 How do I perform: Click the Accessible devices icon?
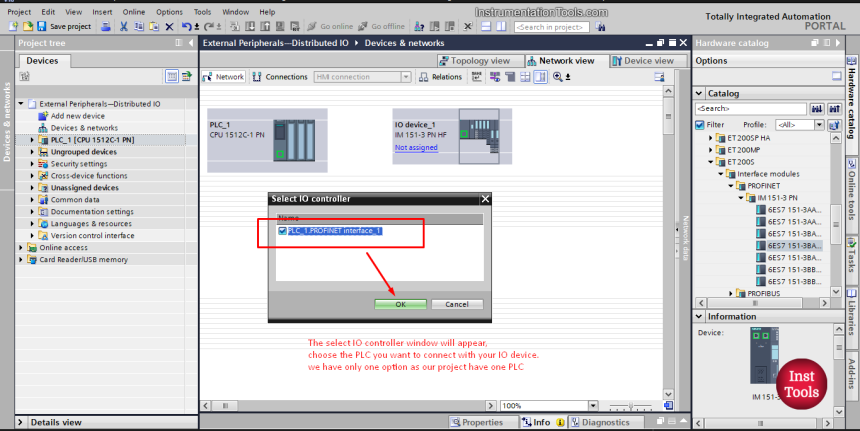[419, 26]
